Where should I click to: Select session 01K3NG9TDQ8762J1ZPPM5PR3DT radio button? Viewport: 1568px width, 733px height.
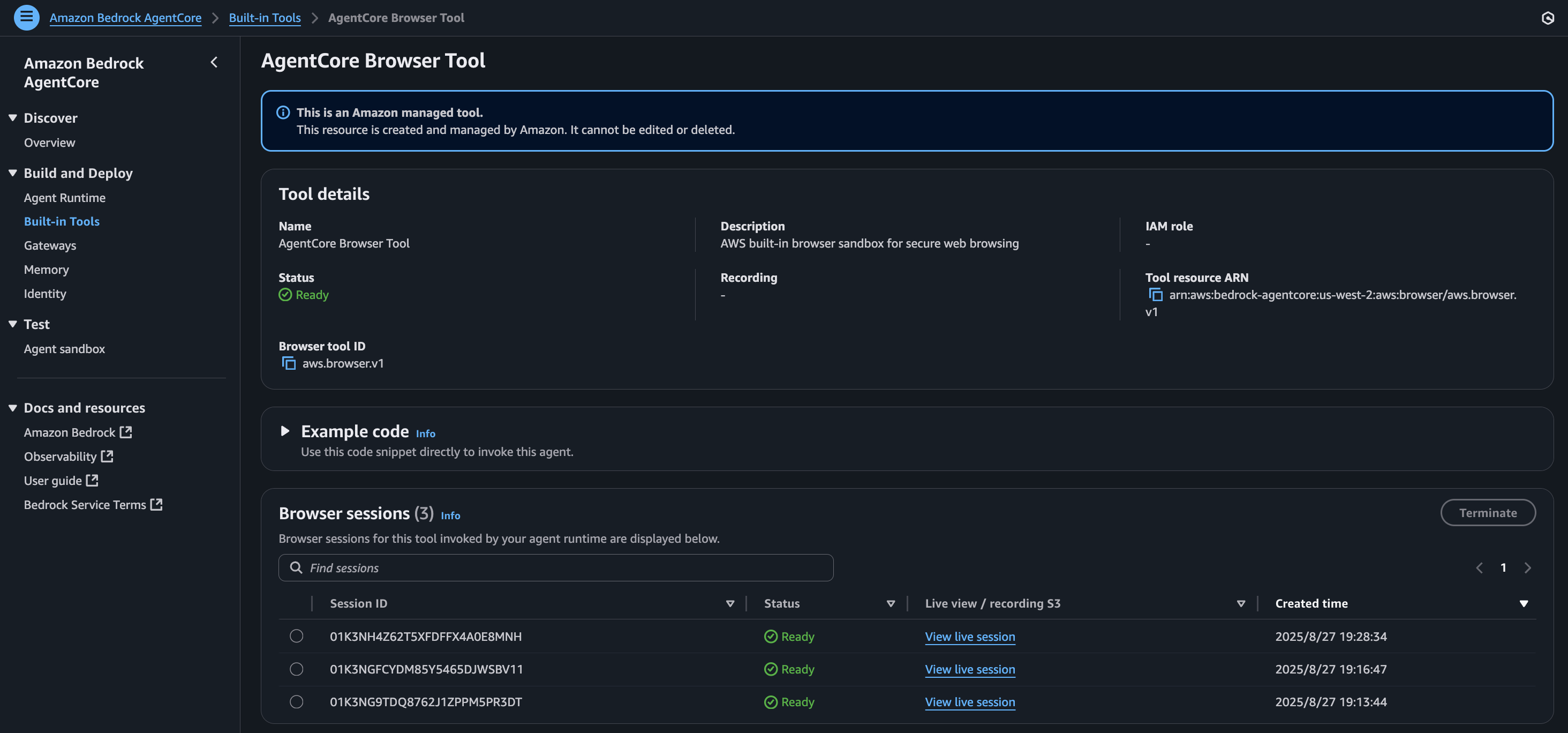[297, 702]
